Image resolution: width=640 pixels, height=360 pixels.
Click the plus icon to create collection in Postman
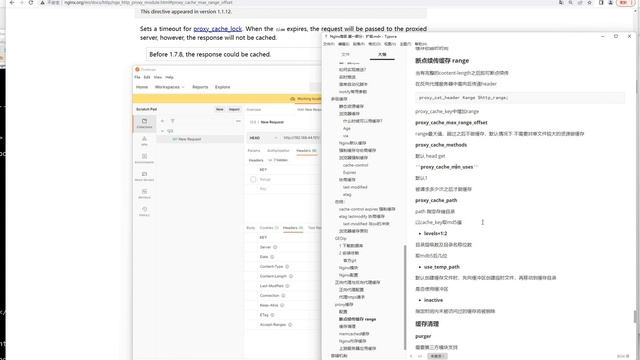(x=162, y=121)
